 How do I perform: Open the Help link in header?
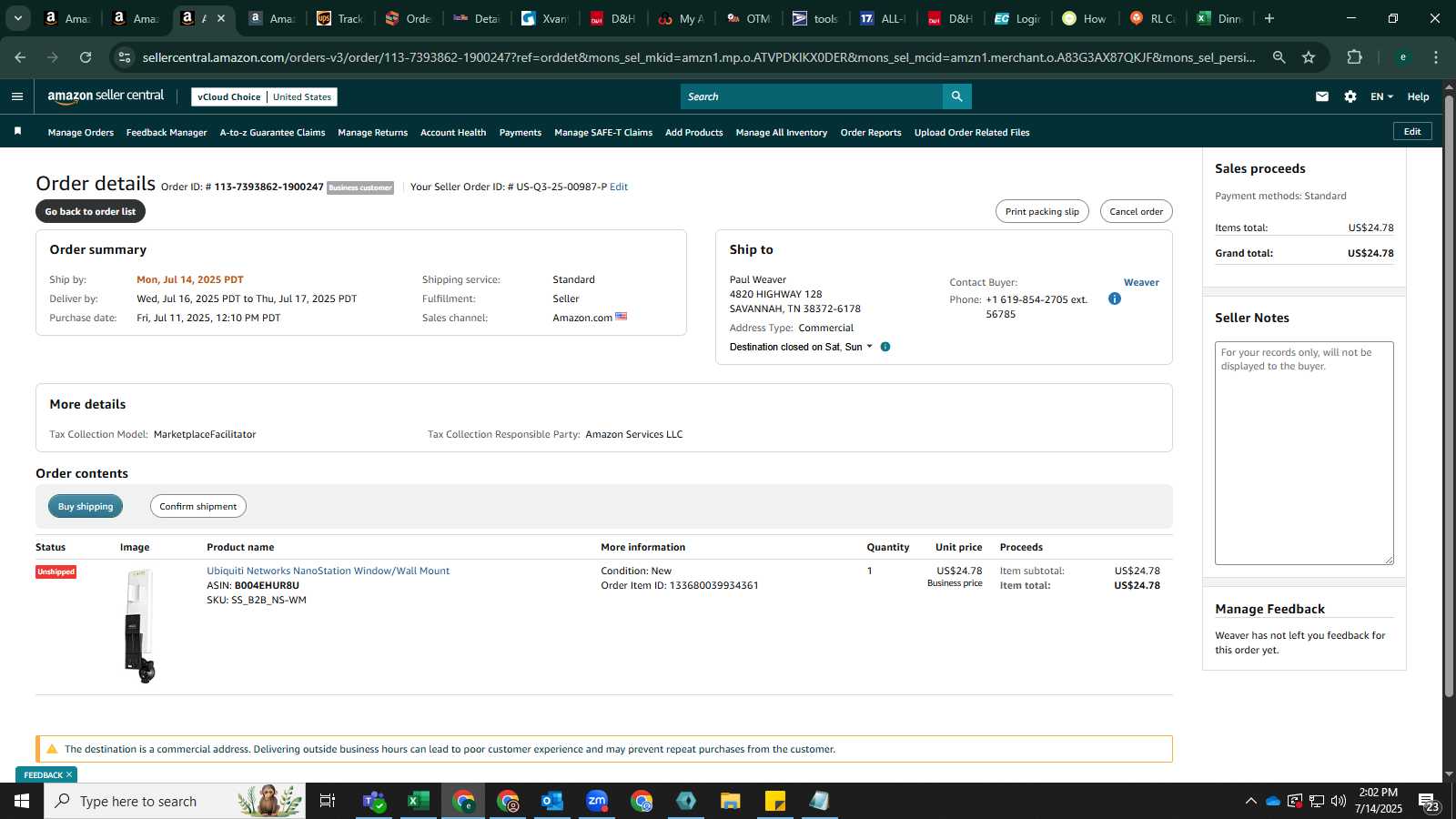1418,96
